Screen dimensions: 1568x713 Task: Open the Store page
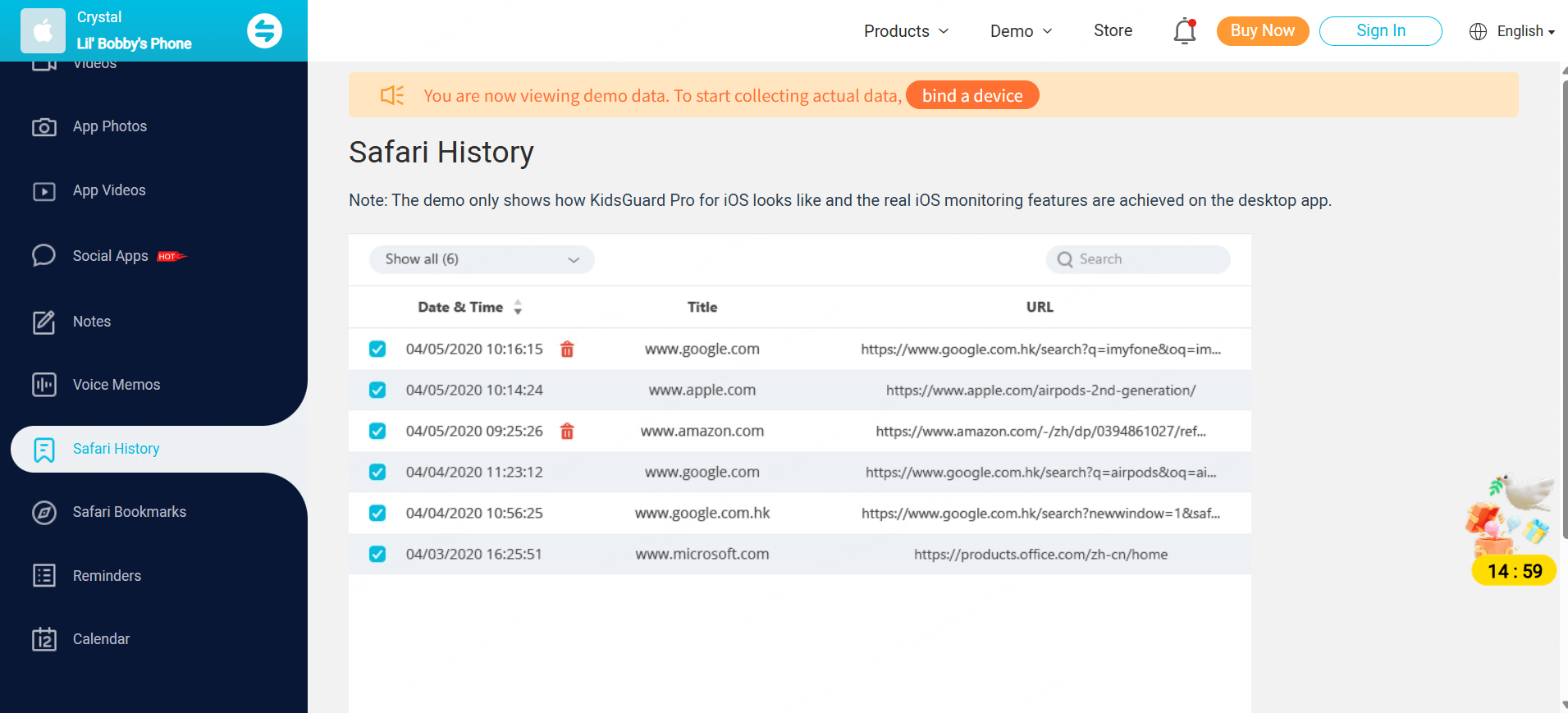(x=1113, y=30)
